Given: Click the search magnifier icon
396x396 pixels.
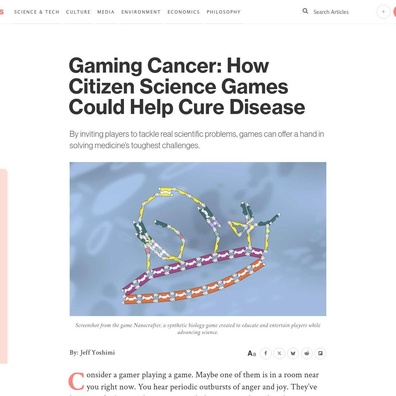Looking at the screenshot, I should [305, 11].
